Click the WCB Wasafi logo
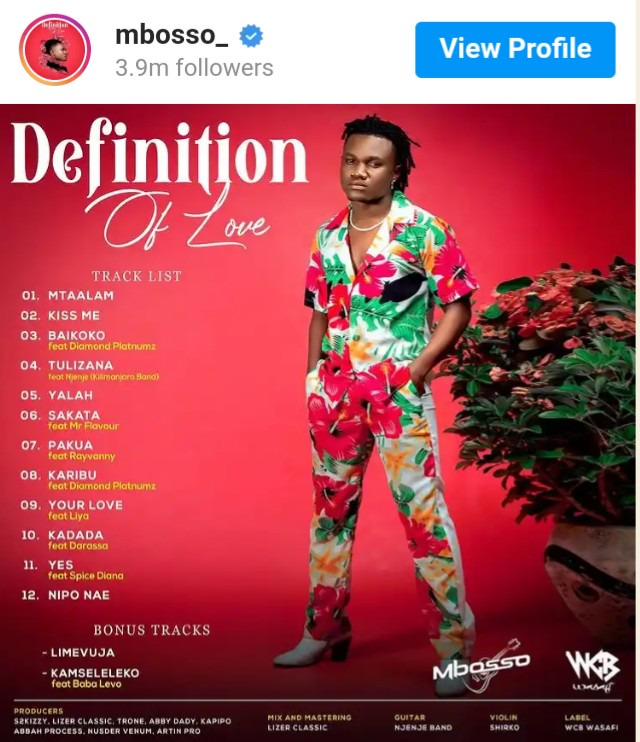The width and height of the screenshot is (640, 742). tap(593, 671)
